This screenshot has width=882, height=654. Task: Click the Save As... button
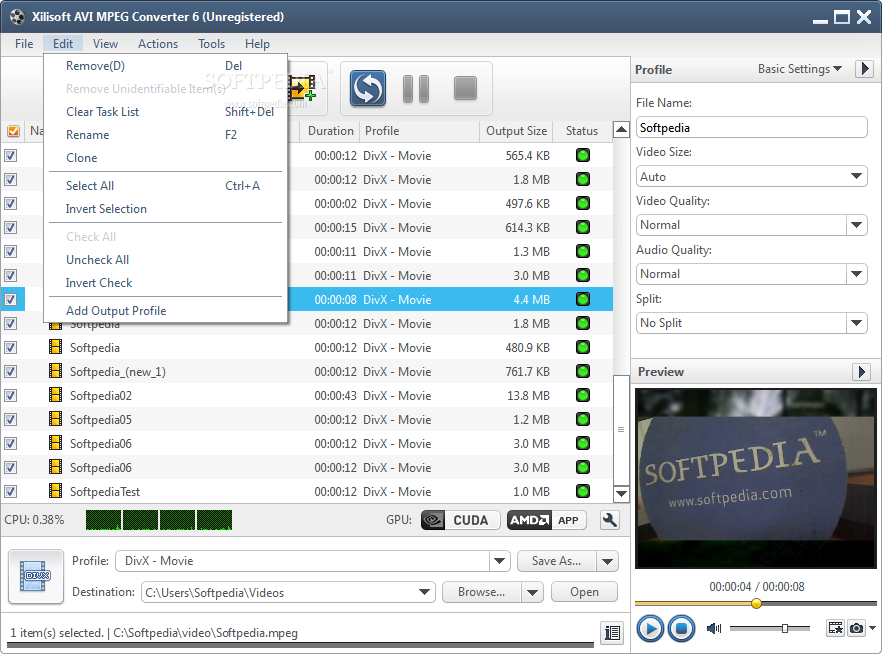[556, 561]
